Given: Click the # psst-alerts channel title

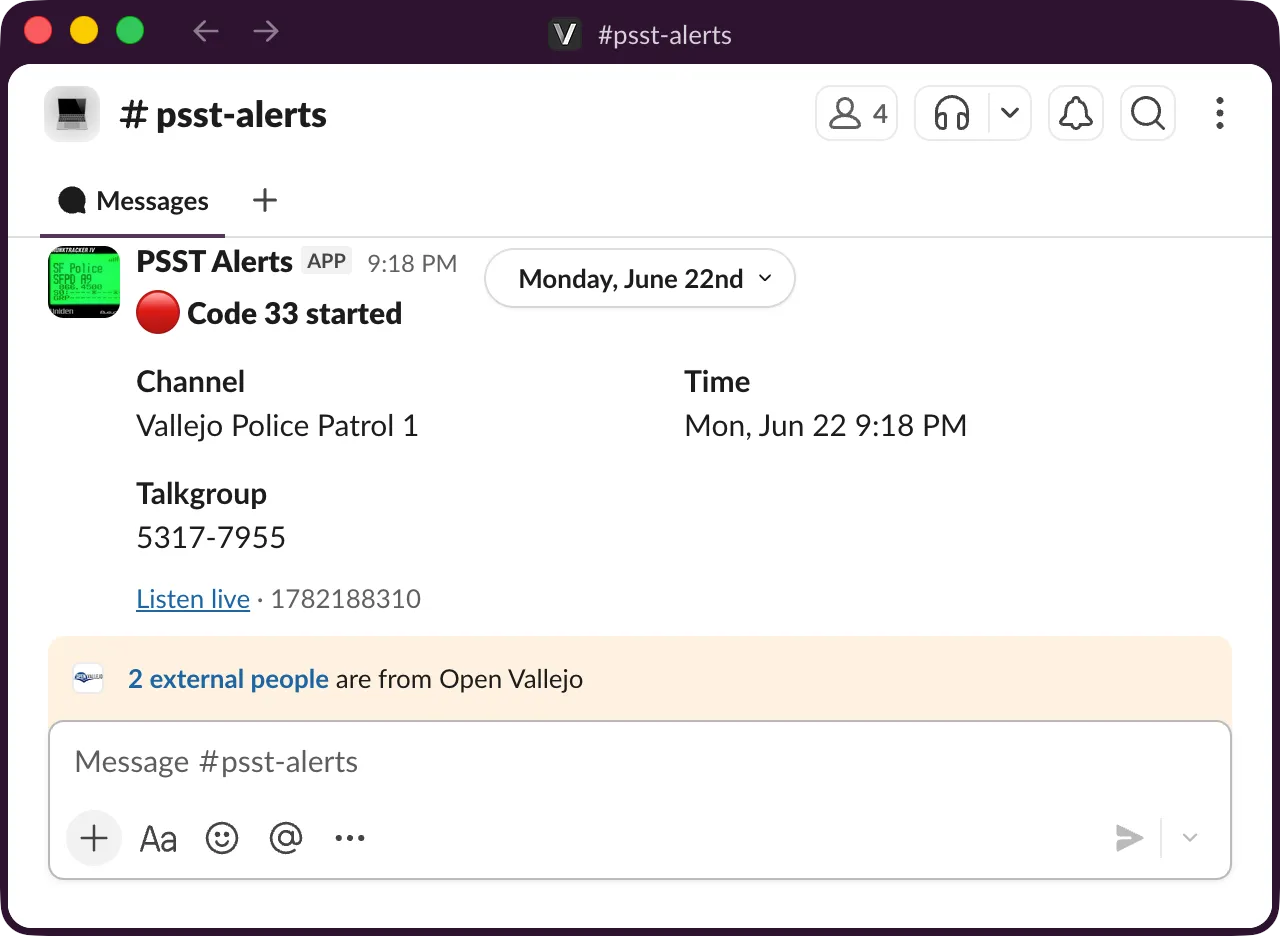Looking at the screenshot, I should tap(223, 115).
